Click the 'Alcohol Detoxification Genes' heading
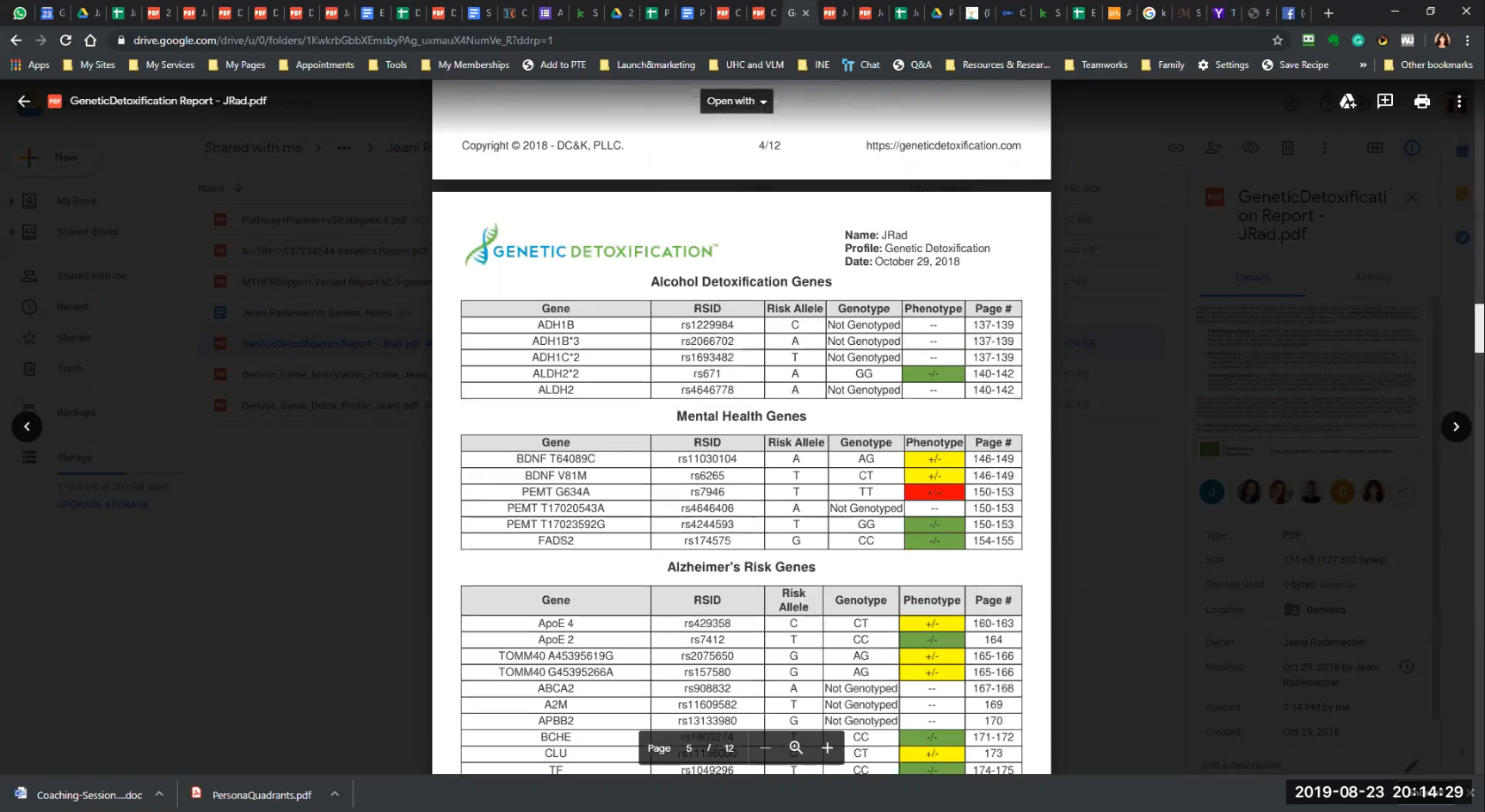Image resolution: width=1485 pixels, height=812 pixels. coord(742,282)
